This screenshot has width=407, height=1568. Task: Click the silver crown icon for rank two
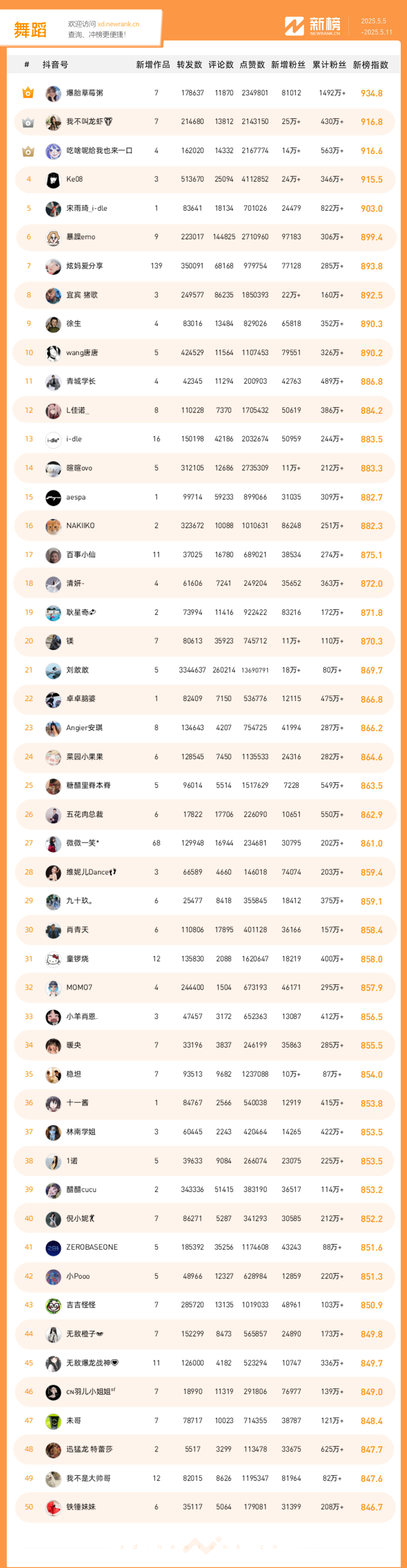click(28, 122)
